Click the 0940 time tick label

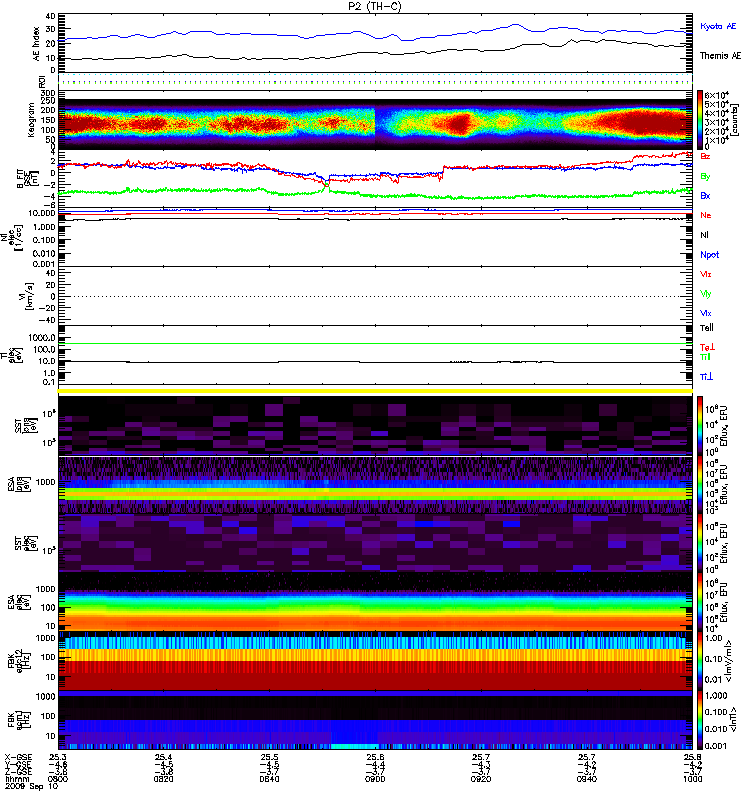point(587,779)
